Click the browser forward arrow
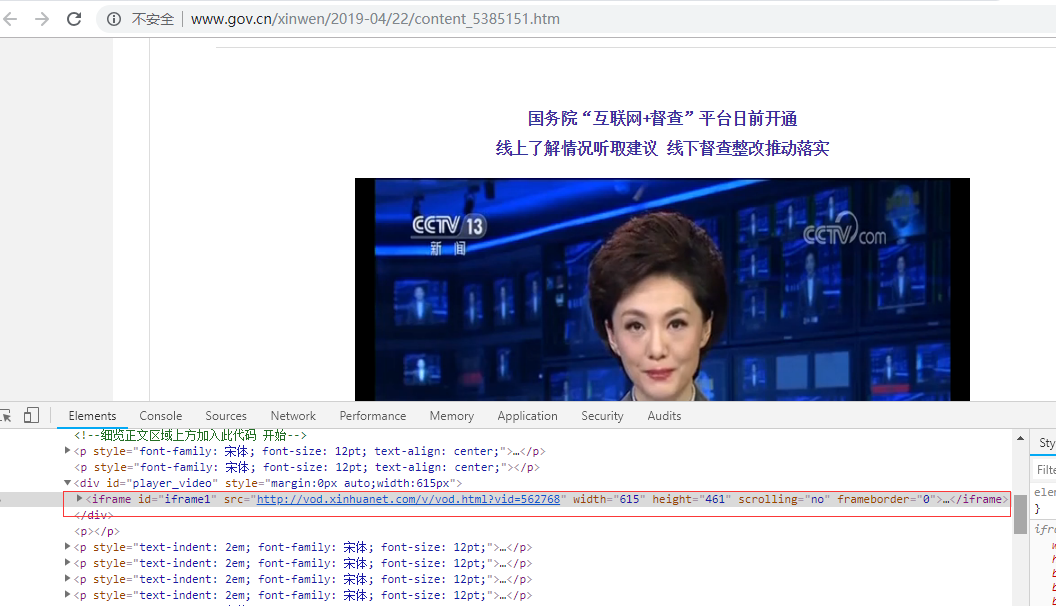 [42, 19]
